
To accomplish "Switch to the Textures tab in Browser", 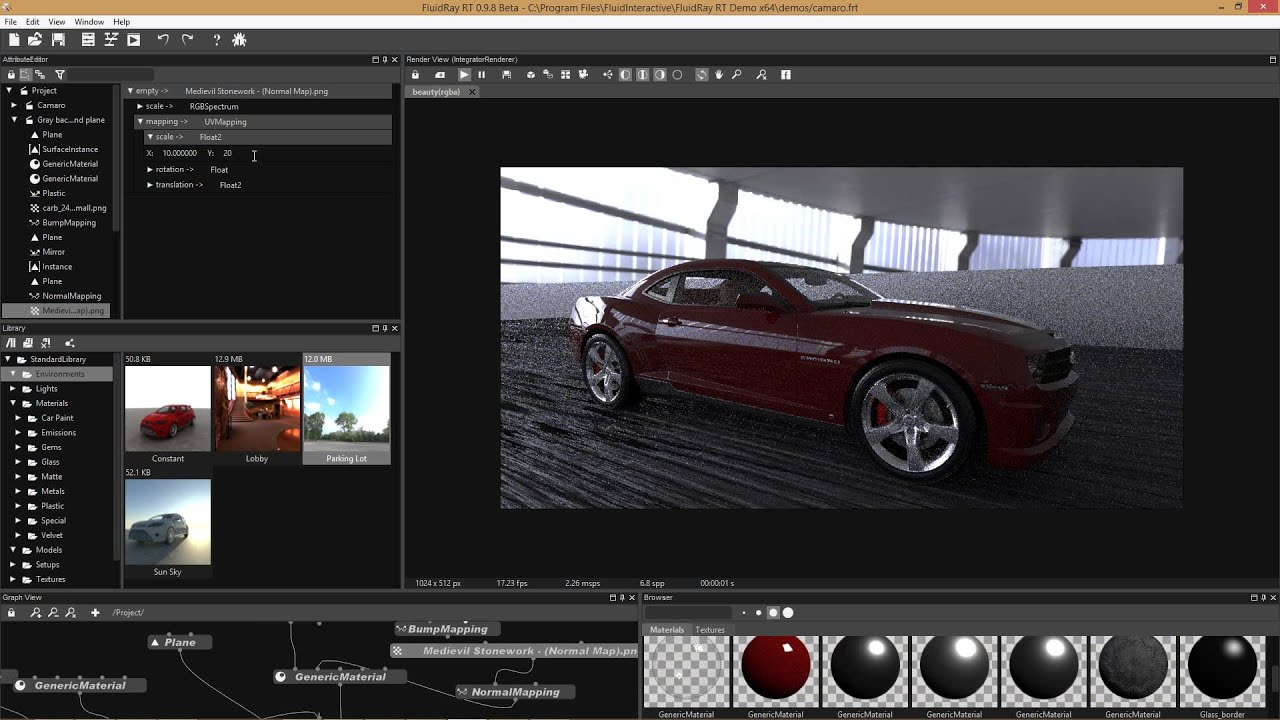I will point(710,630).
